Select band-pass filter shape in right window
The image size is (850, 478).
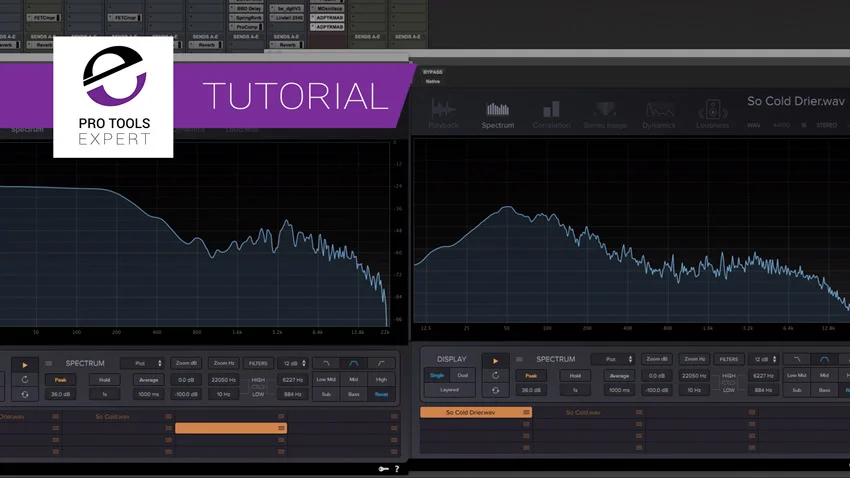point(825,359)
